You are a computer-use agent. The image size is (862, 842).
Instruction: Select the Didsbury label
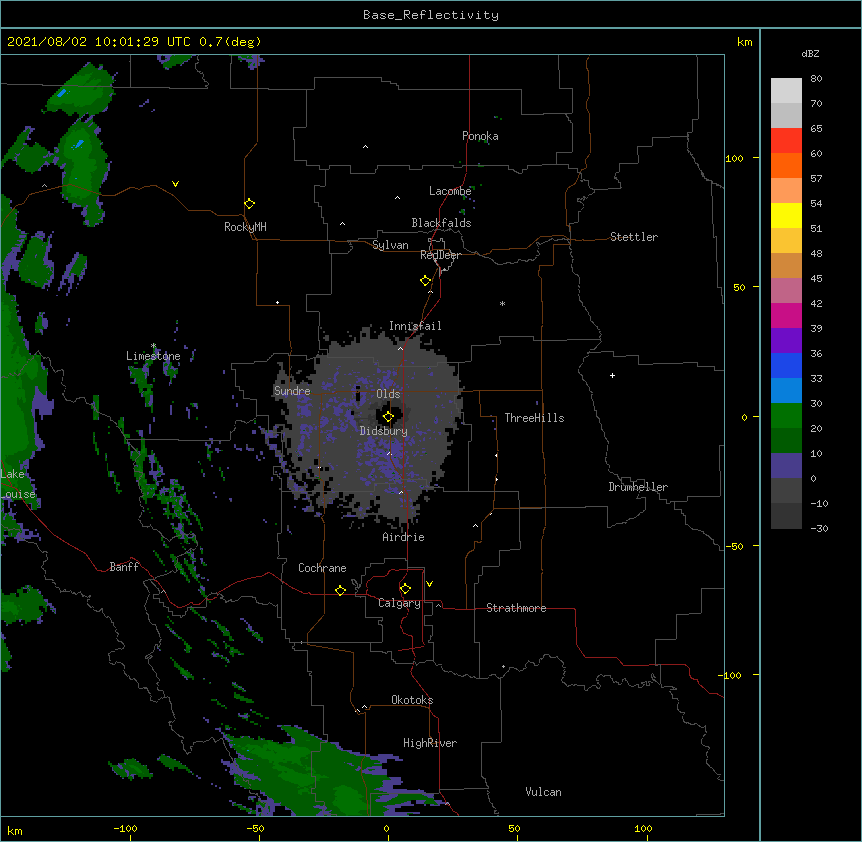(x=384, y=431)
